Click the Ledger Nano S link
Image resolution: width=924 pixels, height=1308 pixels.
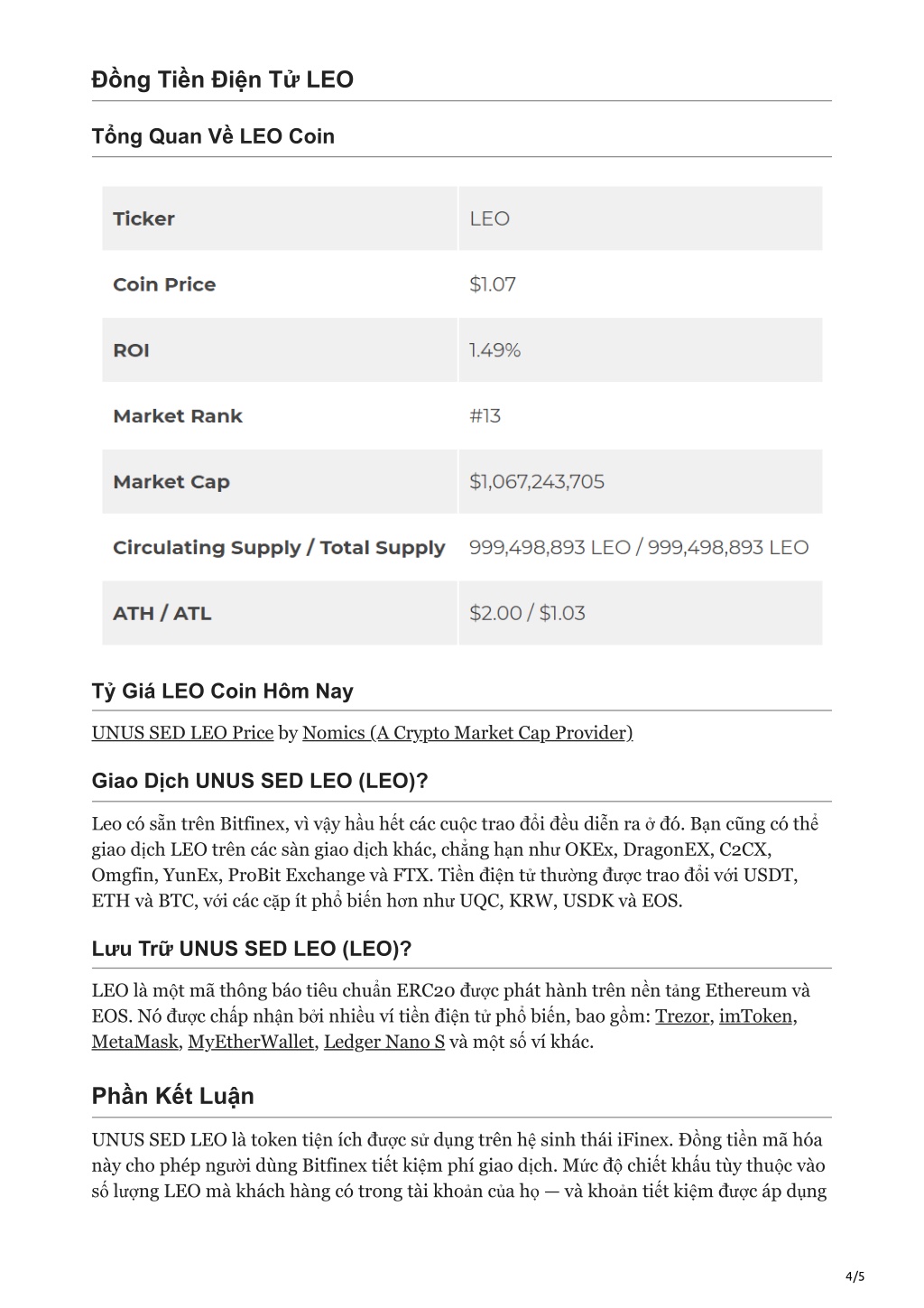(384, 1042)
